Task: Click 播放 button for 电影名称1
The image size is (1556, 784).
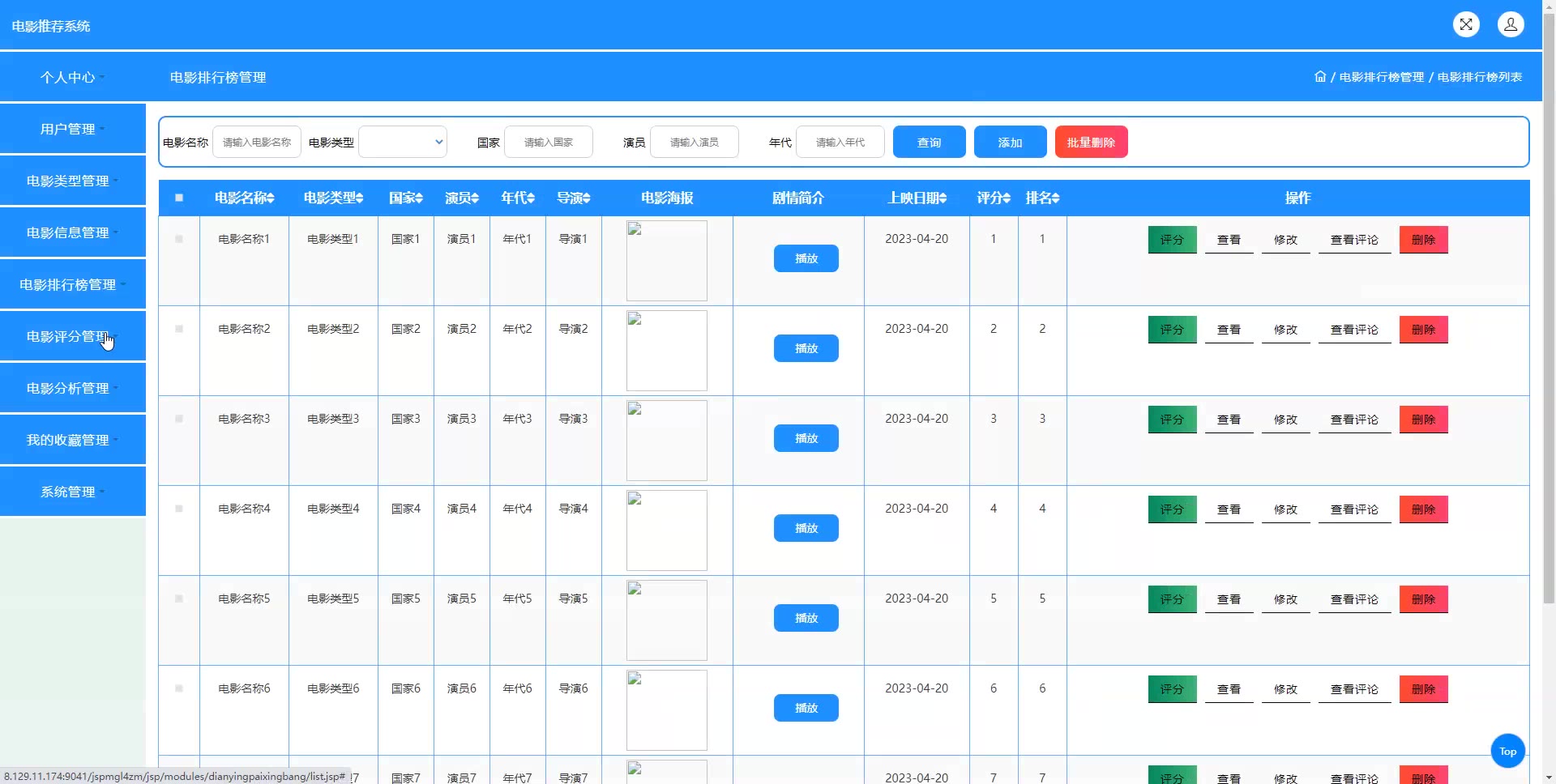Action: 806,258
